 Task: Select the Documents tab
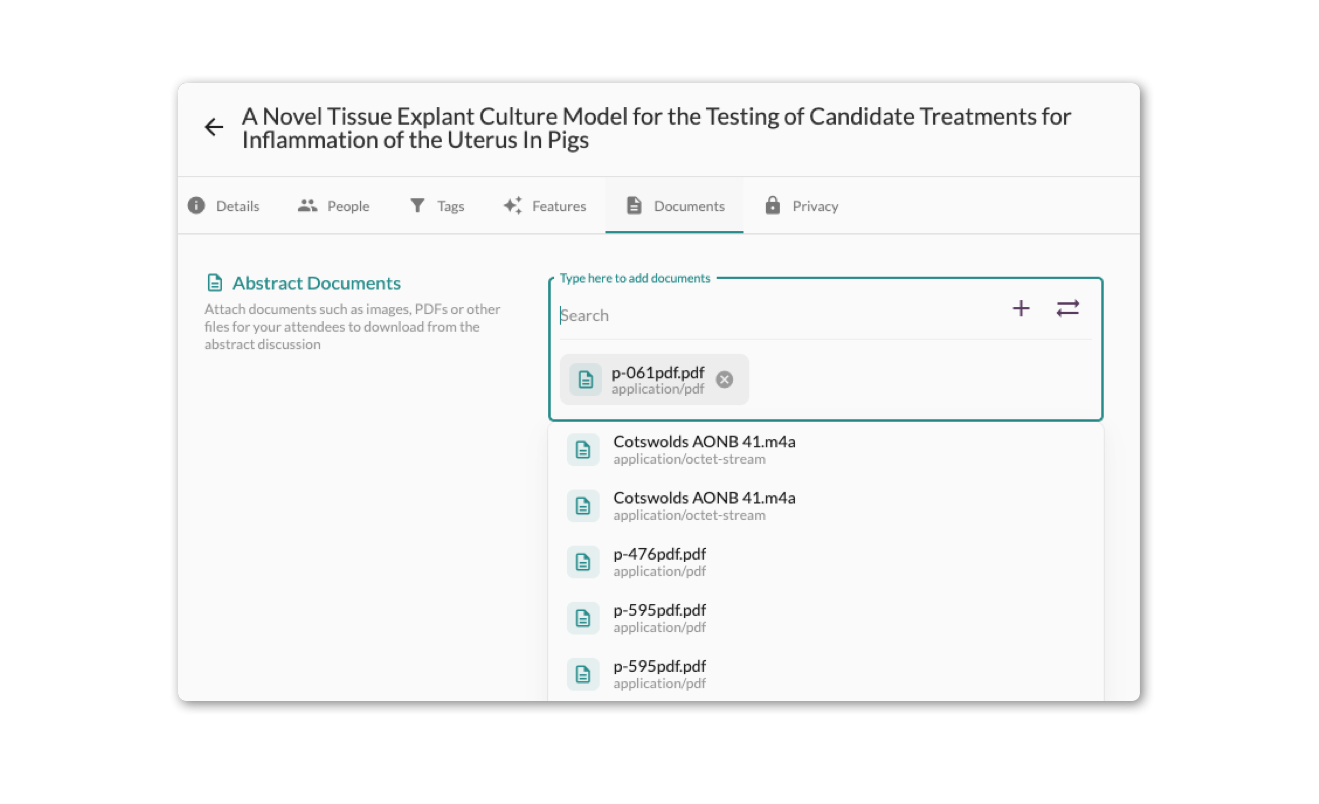click(675, 206)
